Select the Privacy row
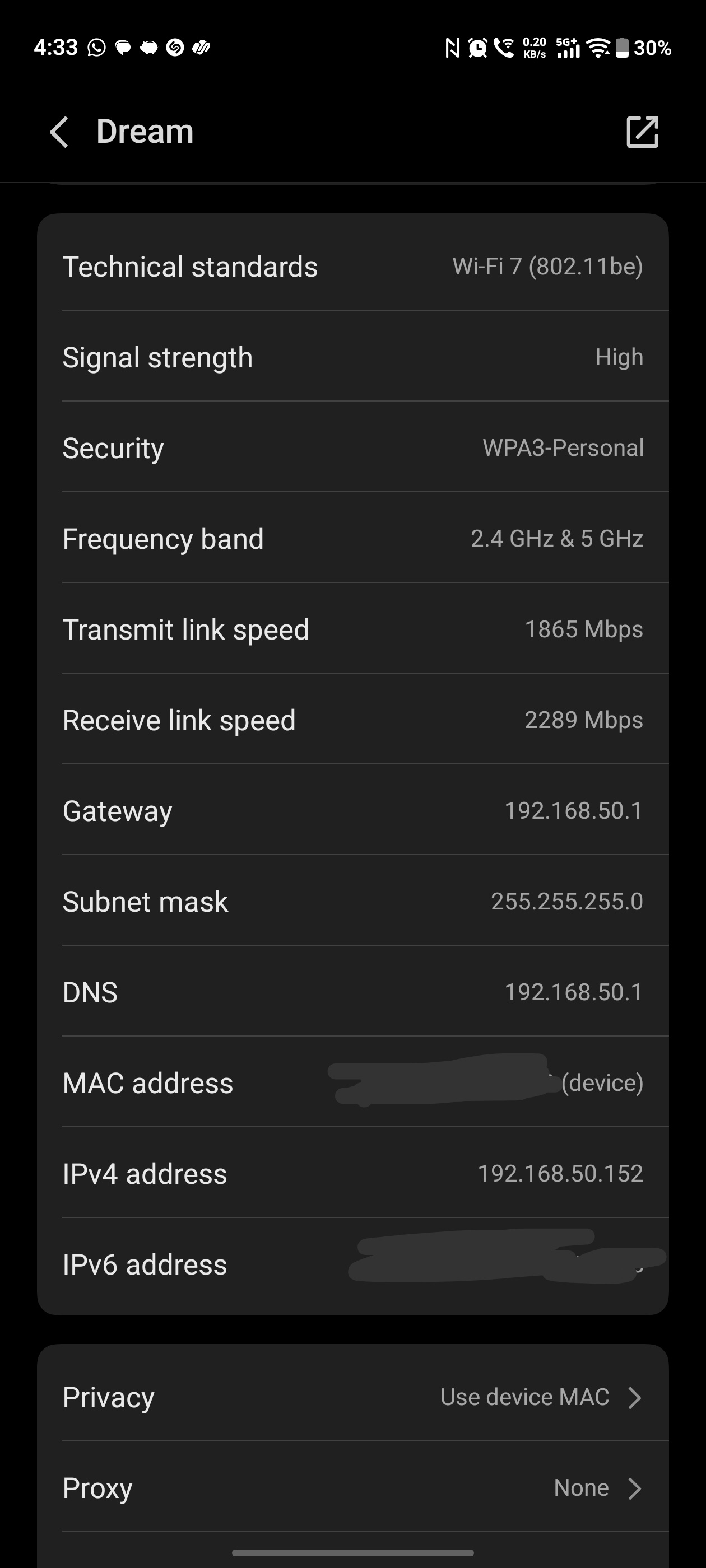This screenshot has height=1568, width=706. coord(244,1397)
